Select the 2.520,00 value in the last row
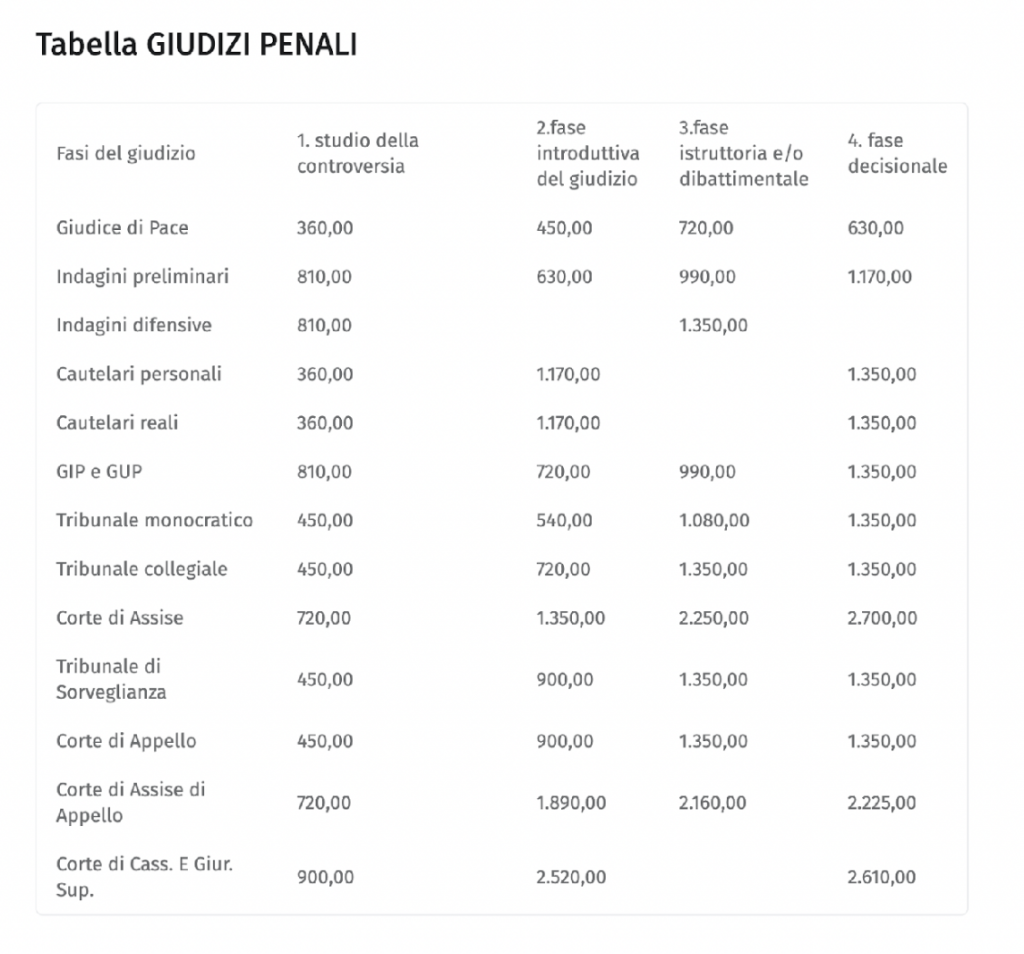The image size is (1024, 954). [571, 877]
